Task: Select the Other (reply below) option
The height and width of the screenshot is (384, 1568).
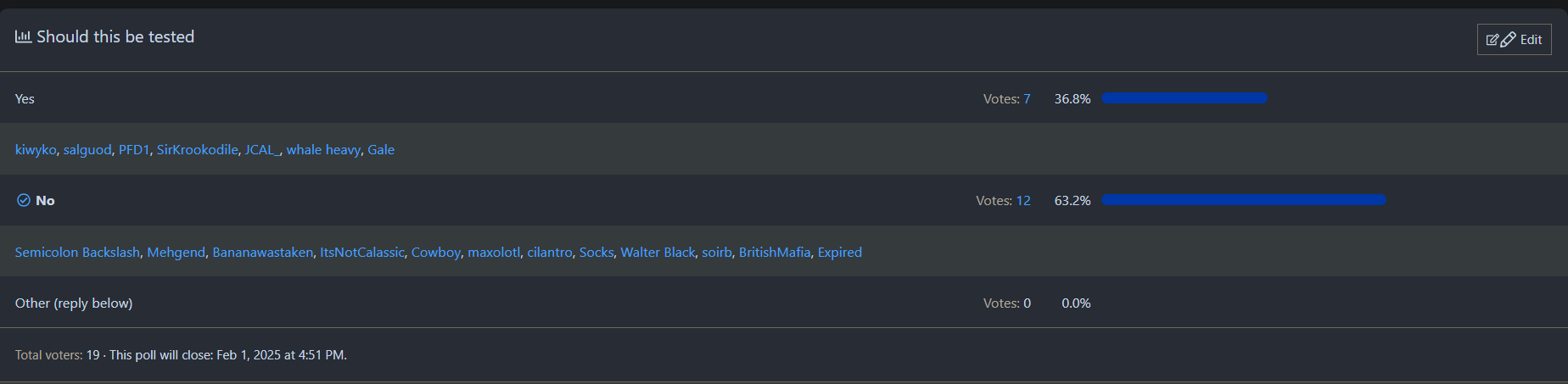Action: click(74, 303)
